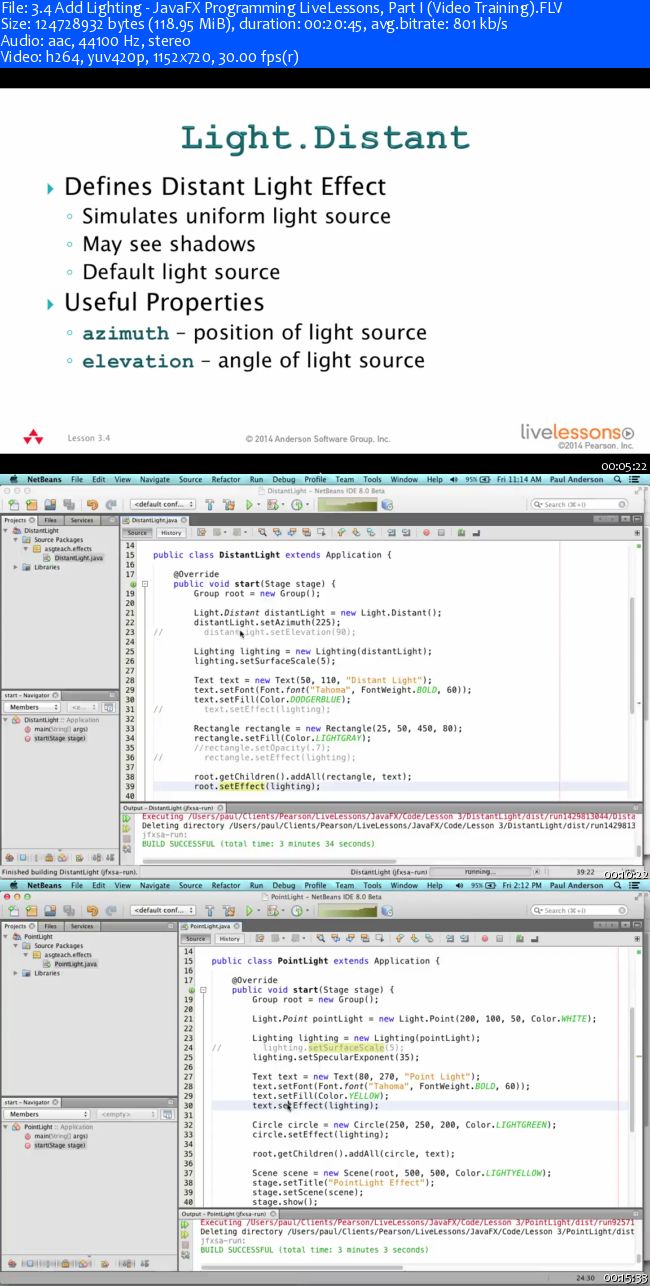The image size is (650, 1286).
Task: Click top re-run arrow in PointLight Output panel
Action: point(185,1224)
